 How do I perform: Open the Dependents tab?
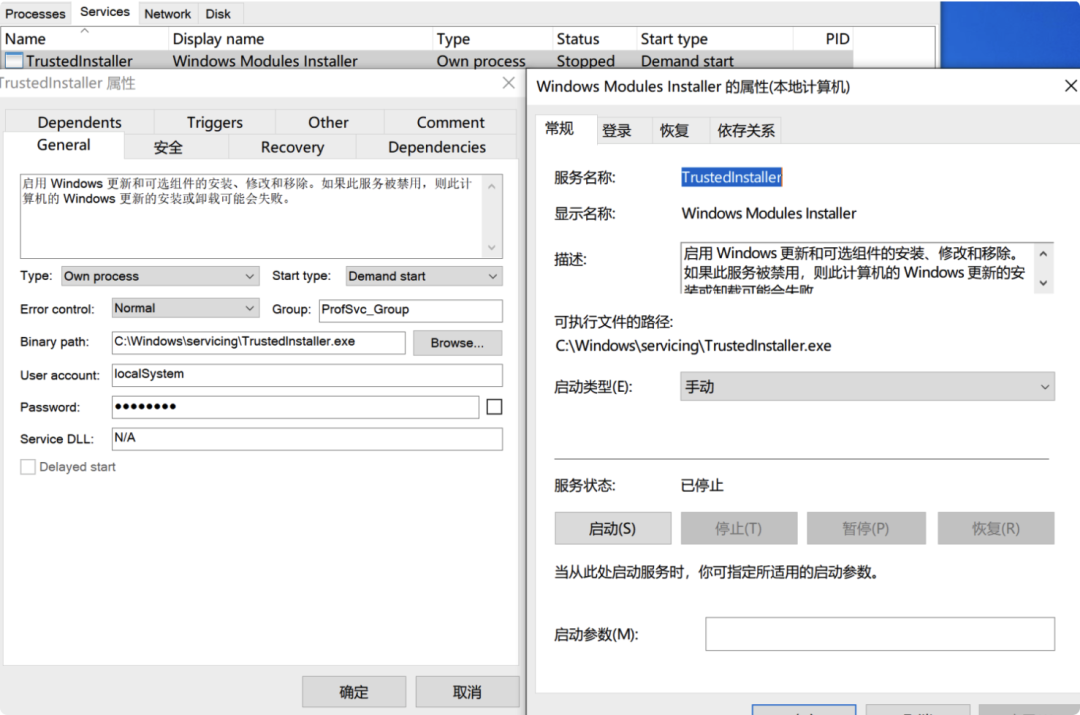79,122
